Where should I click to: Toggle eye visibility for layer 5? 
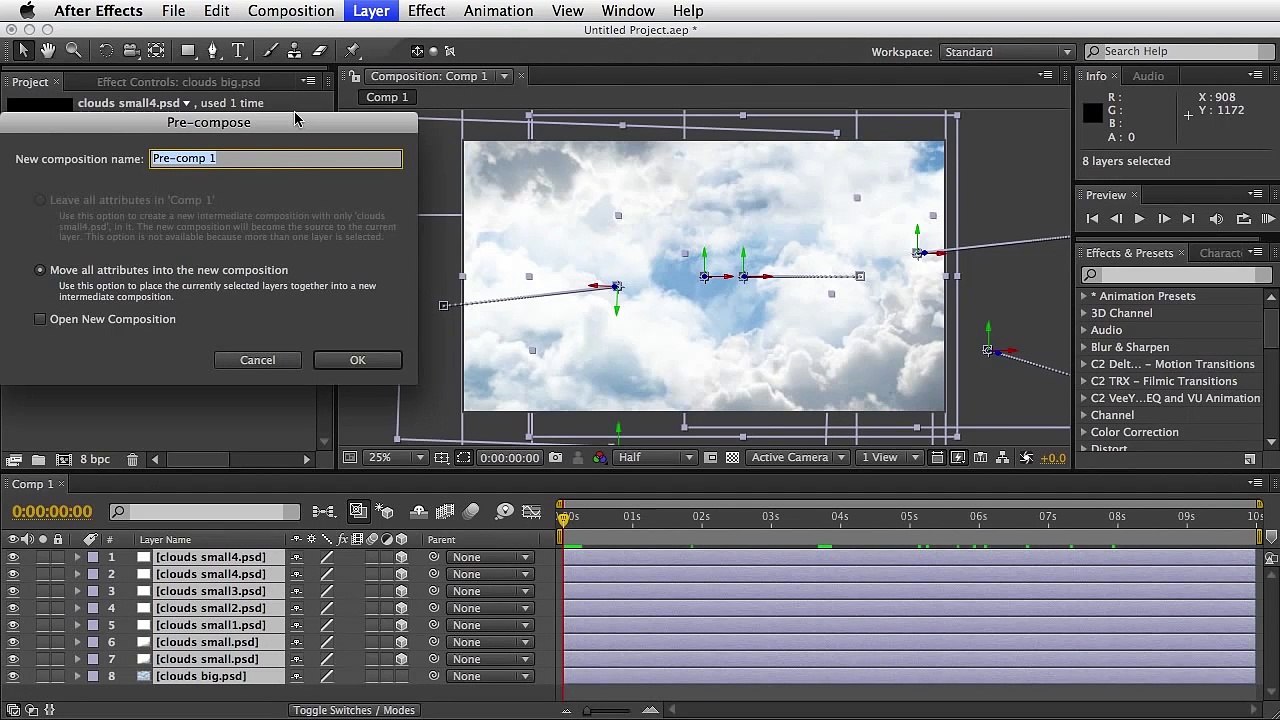click(13, 626)
